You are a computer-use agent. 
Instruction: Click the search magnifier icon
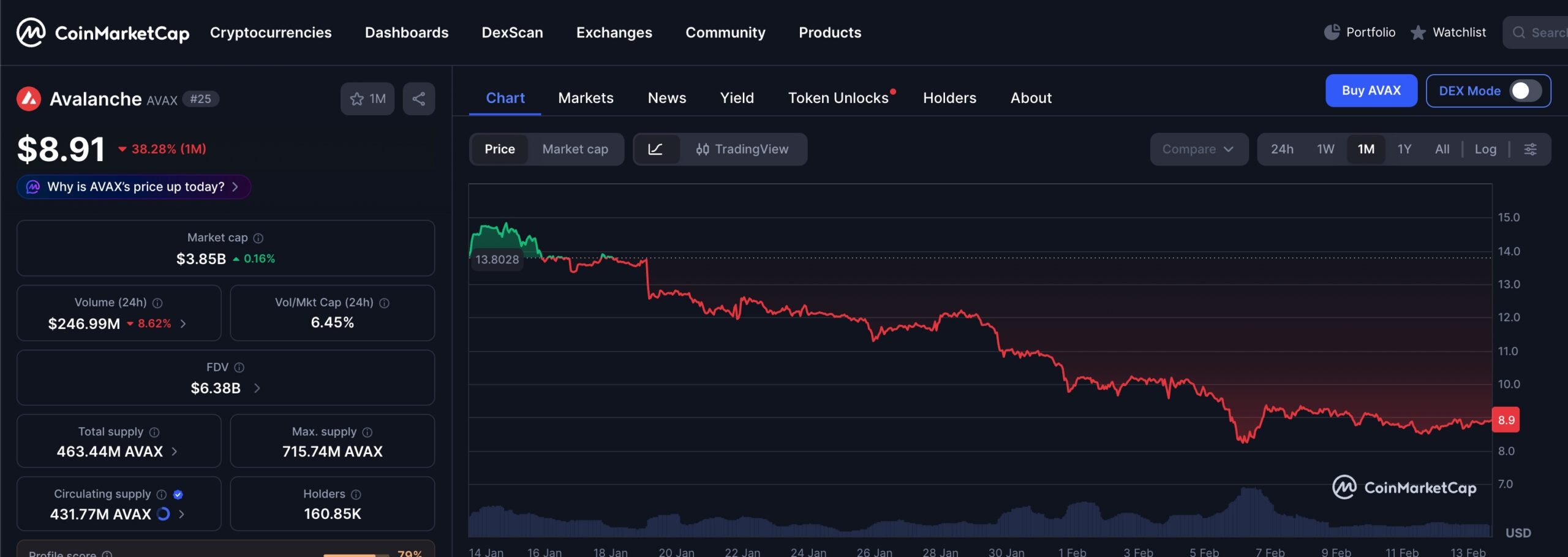coord(1519,32)
